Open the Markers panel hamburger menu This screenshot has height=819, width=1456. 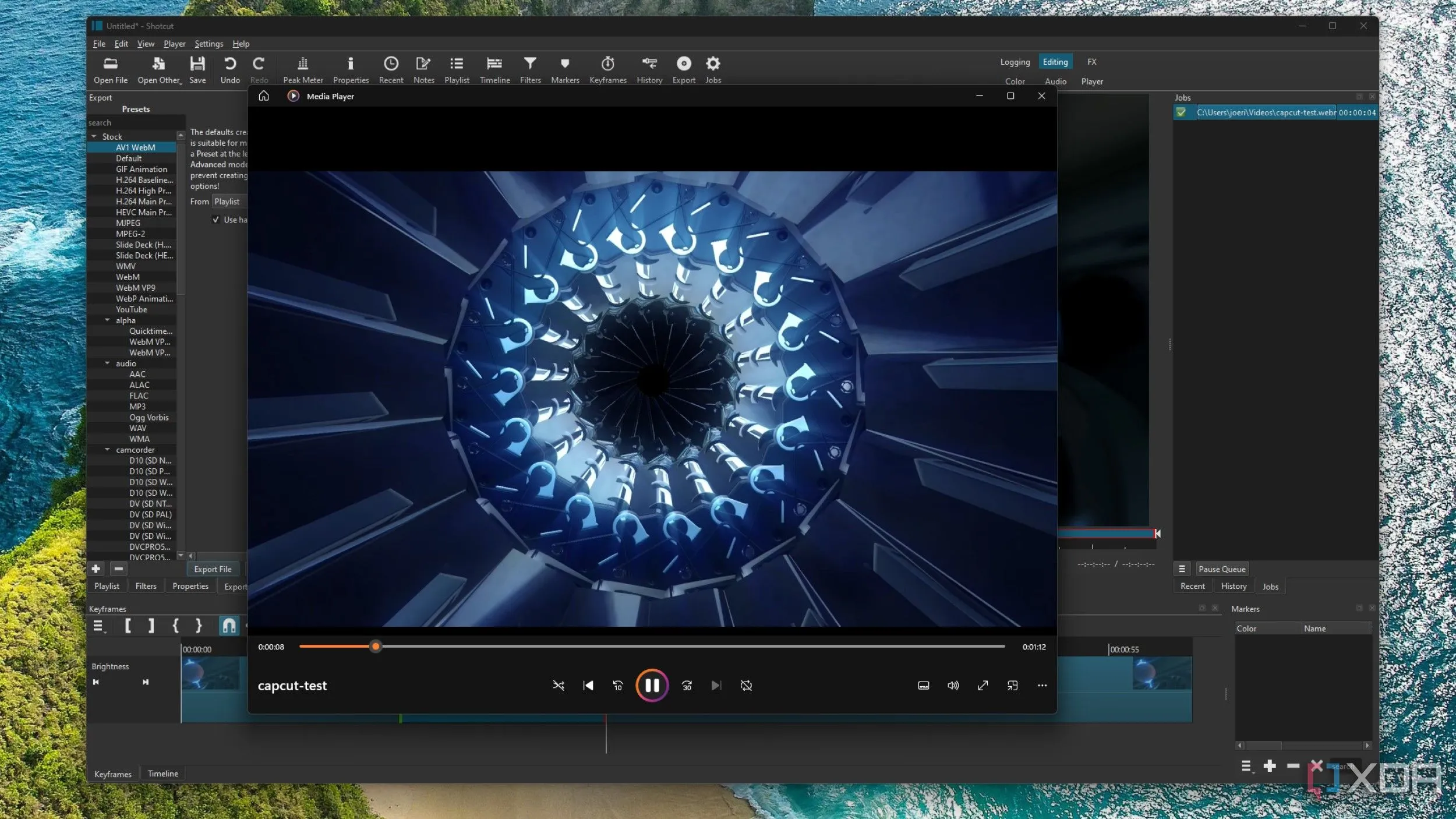tap(1246, 766)
